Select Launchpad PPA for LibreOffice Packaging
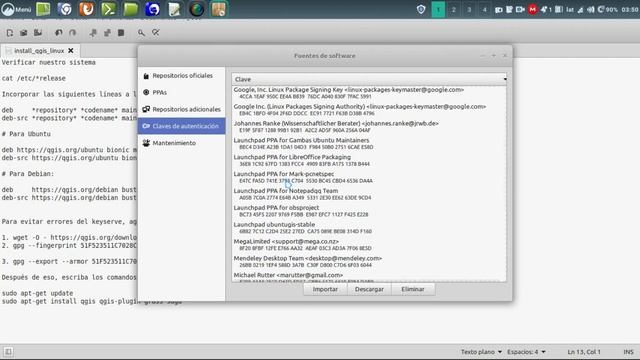The width and height of the screenshot is (640, 360). [x=369, y=160]
